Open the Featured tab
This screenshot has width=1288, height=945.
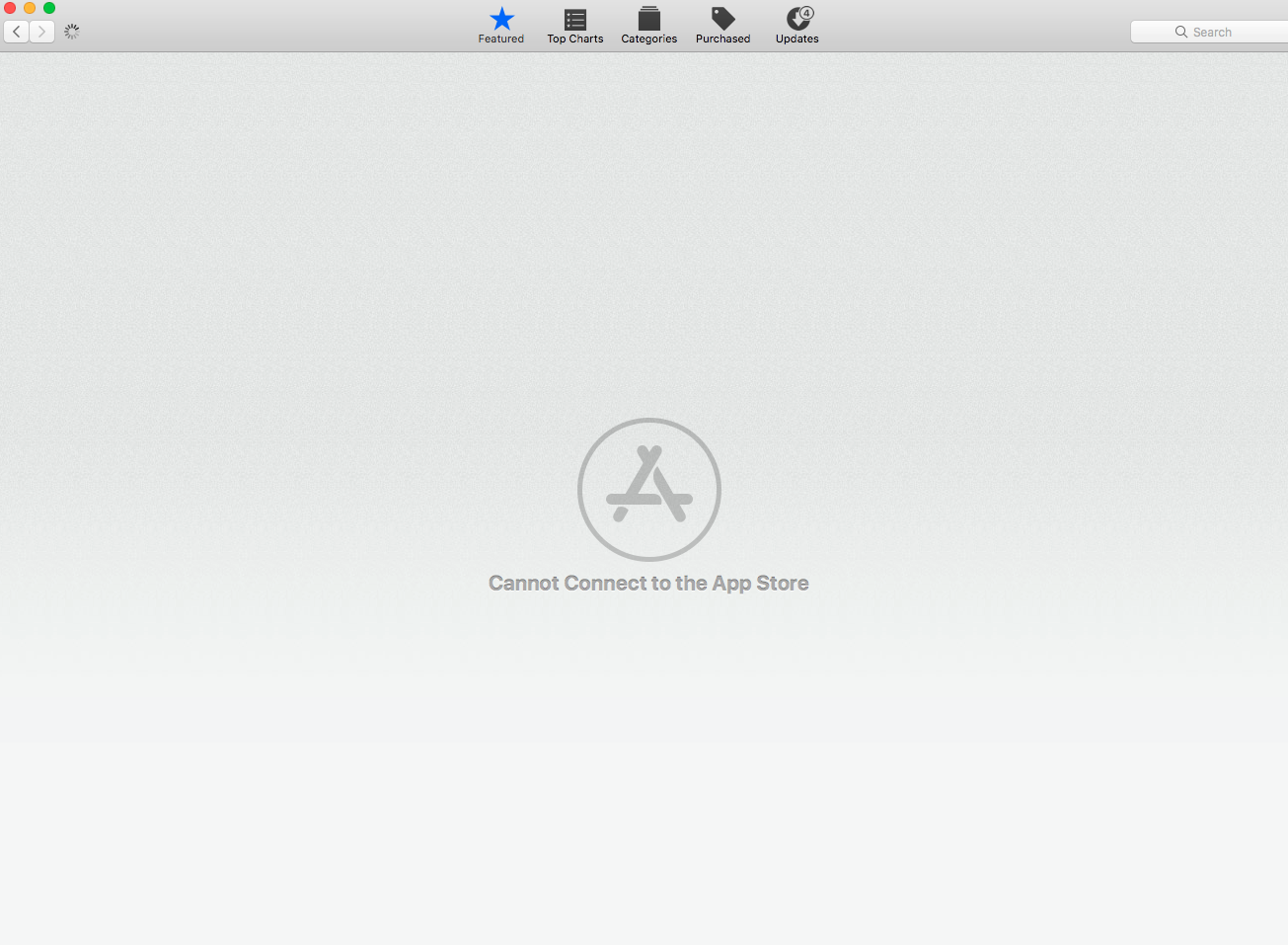coord(501,26)
